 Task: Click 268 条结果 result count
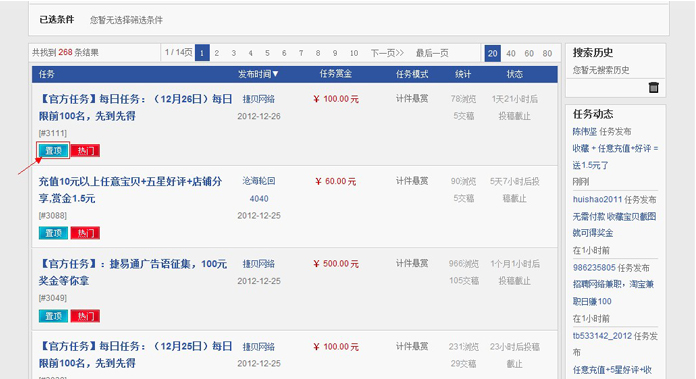[78, 52]
